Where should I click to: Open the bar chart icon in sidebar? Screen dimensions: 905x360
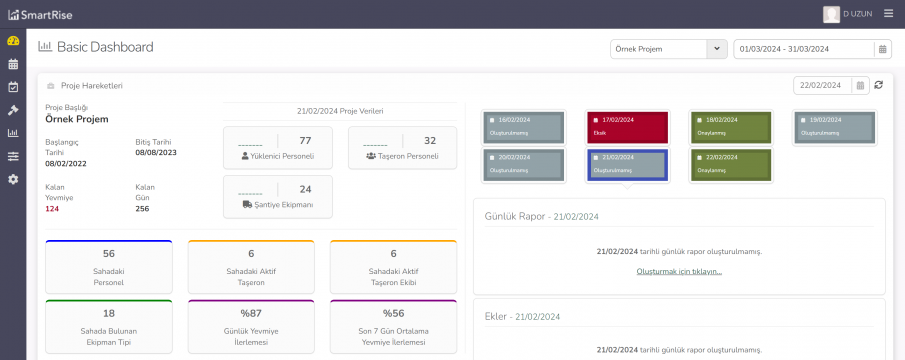[x=13, y=133]
